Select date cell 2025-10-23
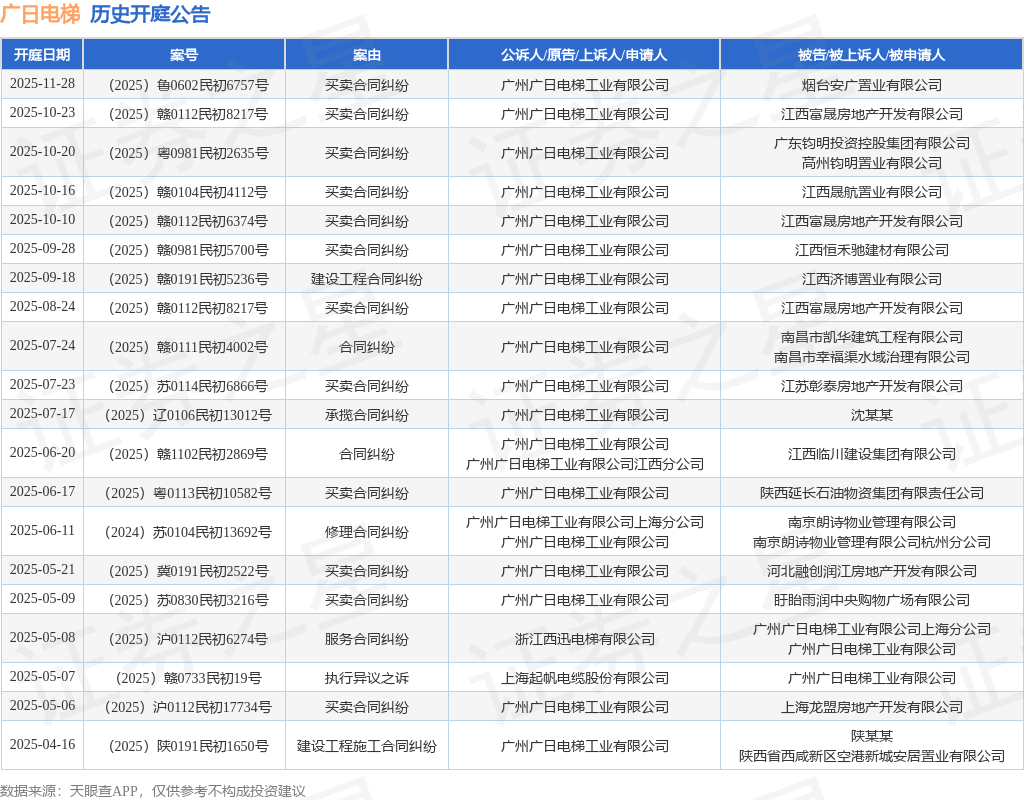This screenshot has width=1024, height=800. 42,112
